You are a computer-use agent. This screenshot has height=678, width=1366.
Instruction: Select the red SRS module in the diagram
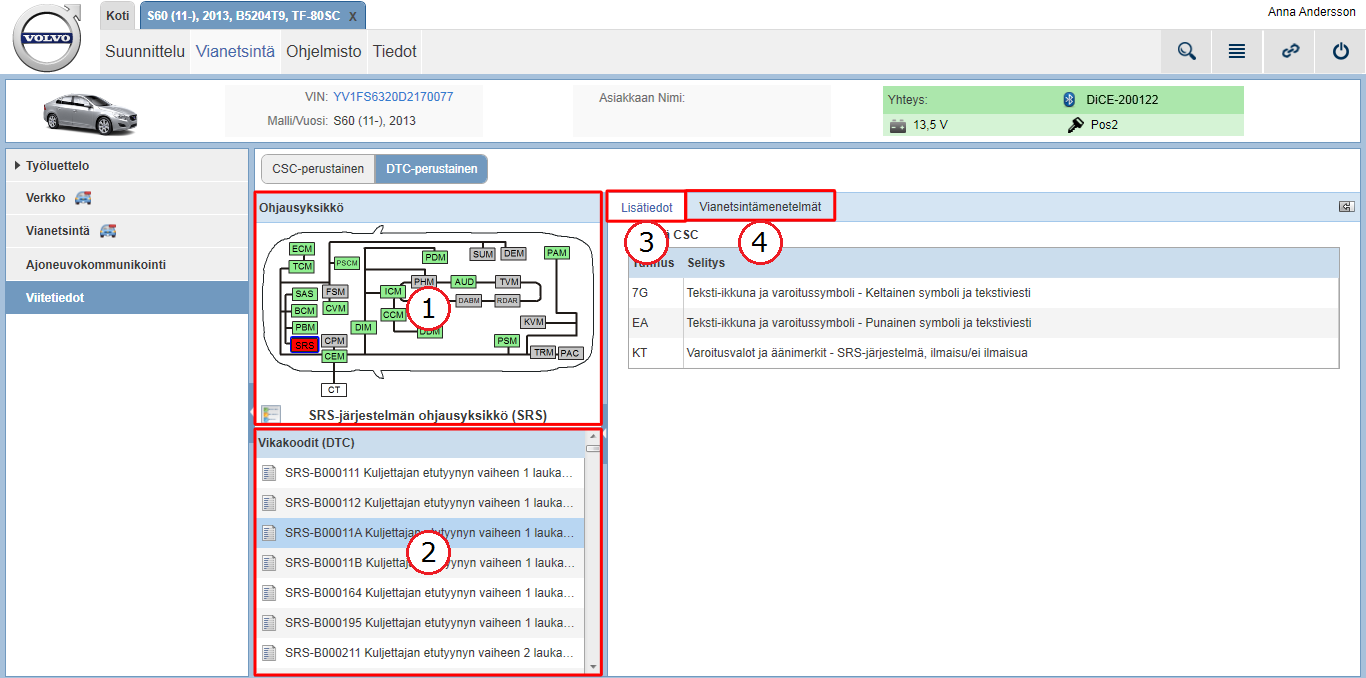[x=305, y=345]
